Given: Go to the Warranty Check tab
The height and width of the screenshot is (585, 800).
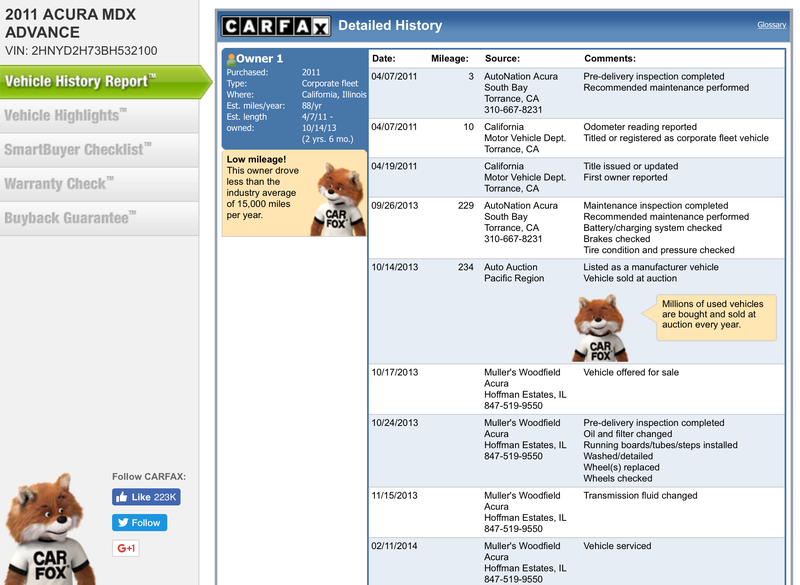Looking at the screenshot, I should (x=99, y=184).
